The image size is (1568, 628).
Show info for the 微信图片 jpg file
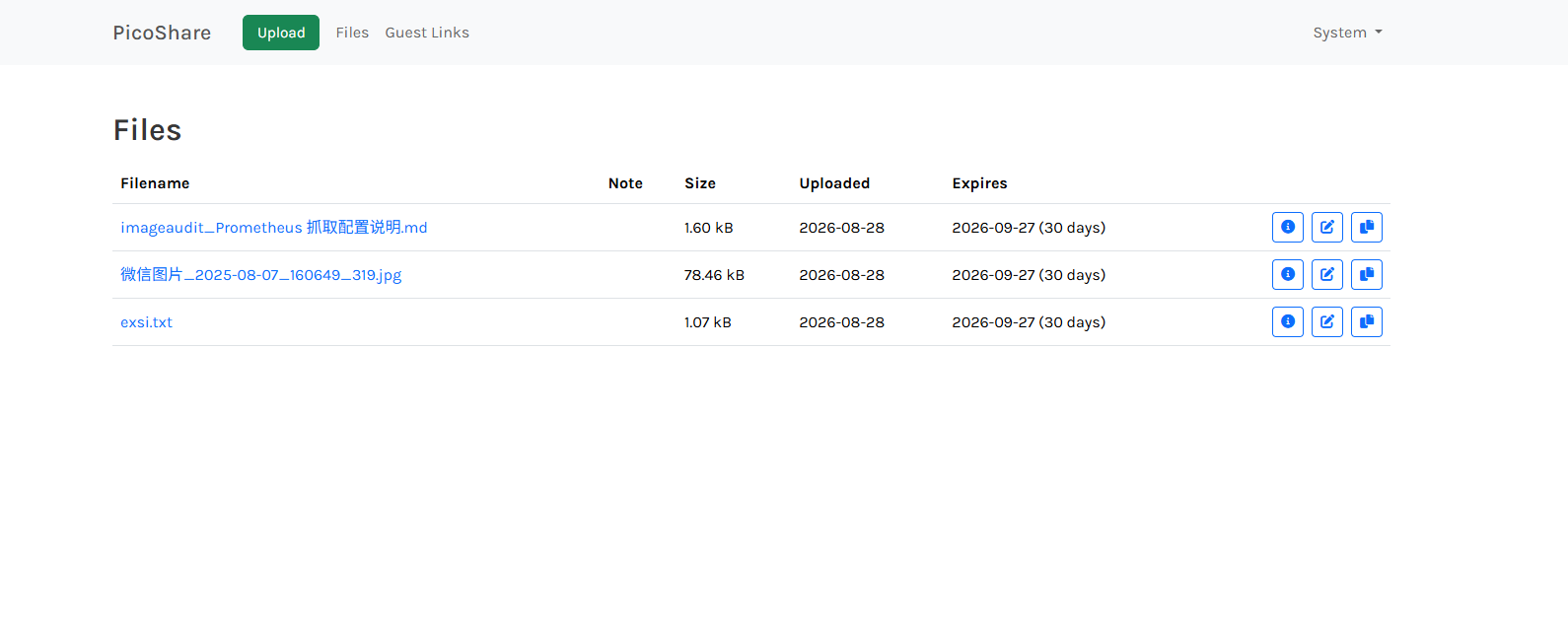point(1288,275)
